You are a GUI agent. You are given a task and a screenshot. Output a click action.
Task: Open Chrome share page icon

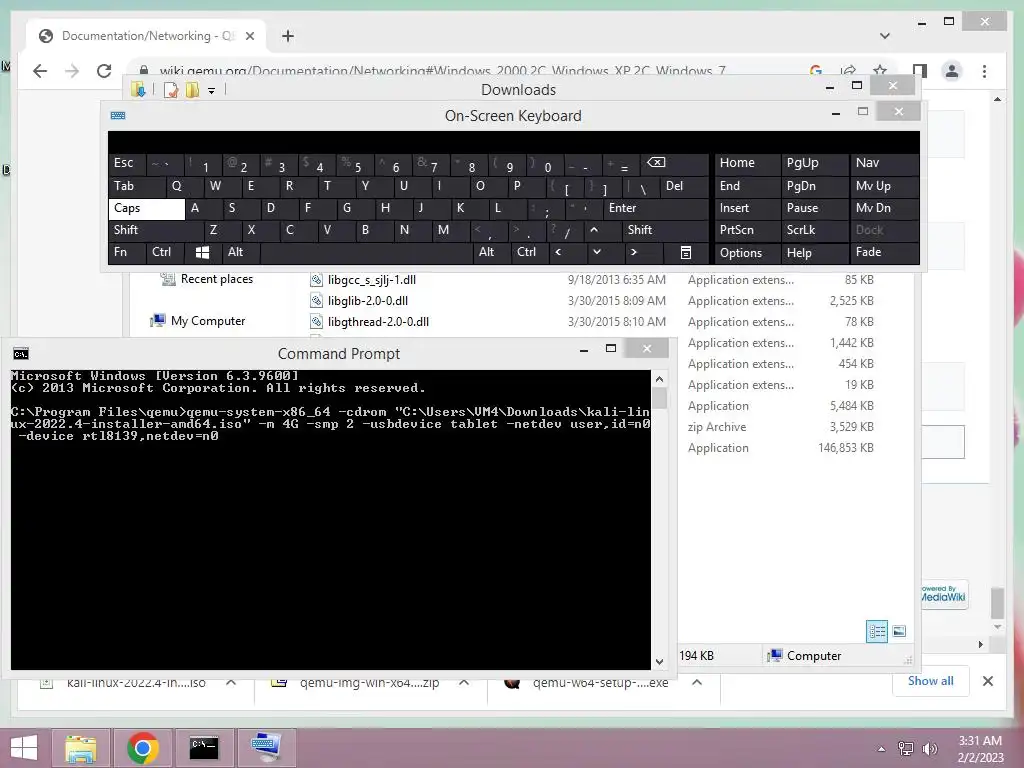(x=848, y=71)
